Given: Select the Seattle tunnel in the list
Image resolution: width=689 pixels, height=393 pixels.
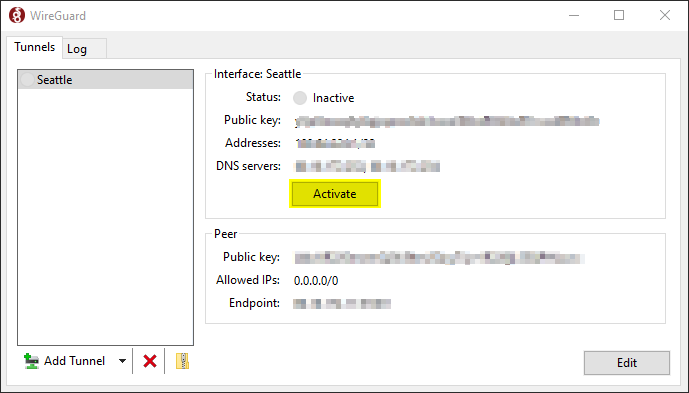Looking at the screenshot, I should click(x=105, y=80).
